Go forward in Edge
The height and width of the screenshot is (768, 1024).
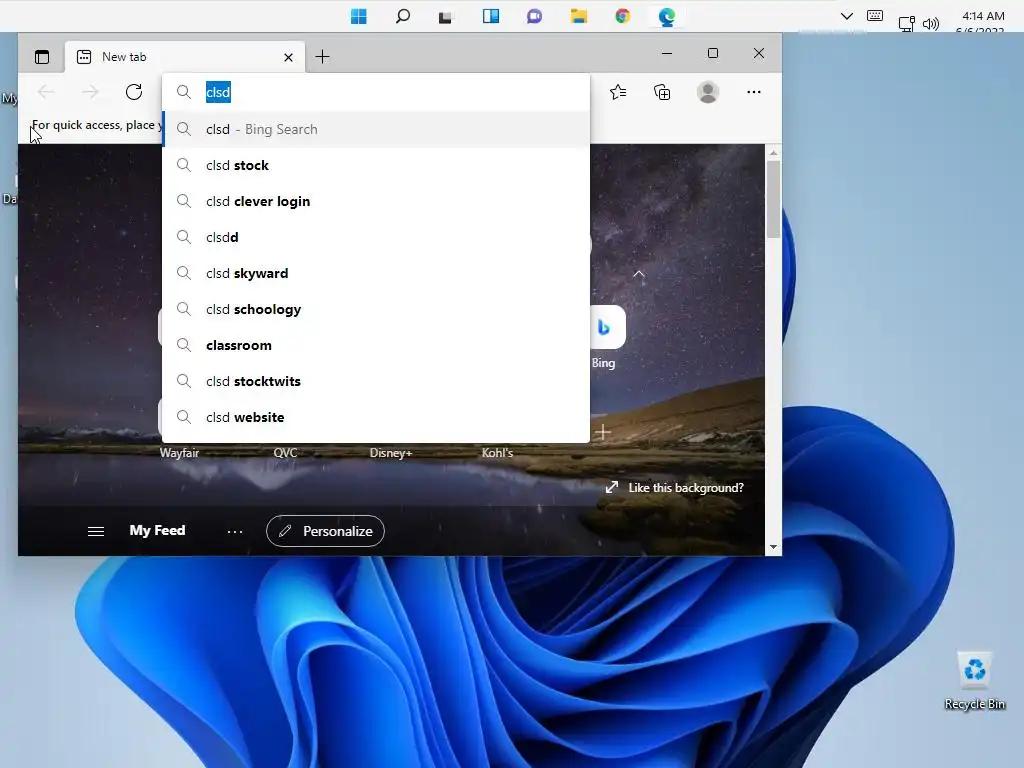tap(90, 92)
